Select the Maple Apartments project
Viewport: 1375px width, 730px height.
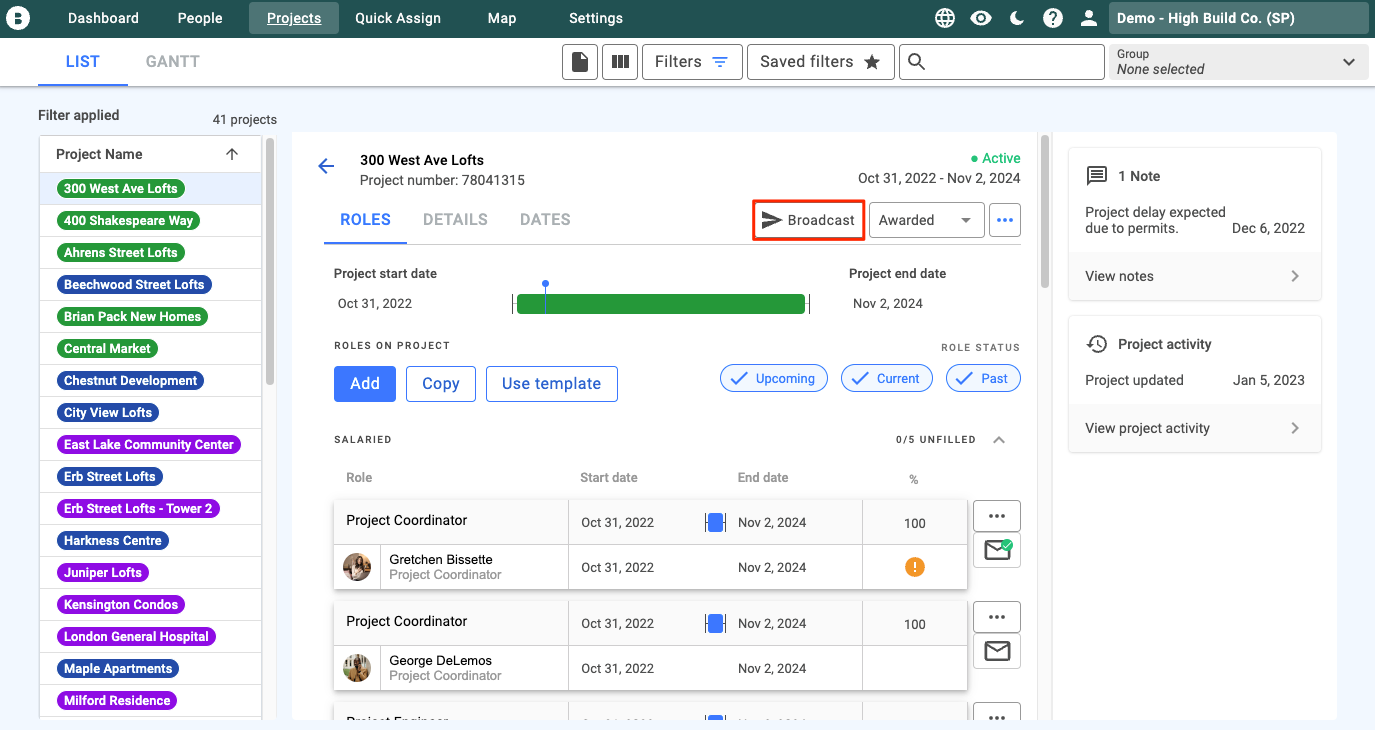118,668
